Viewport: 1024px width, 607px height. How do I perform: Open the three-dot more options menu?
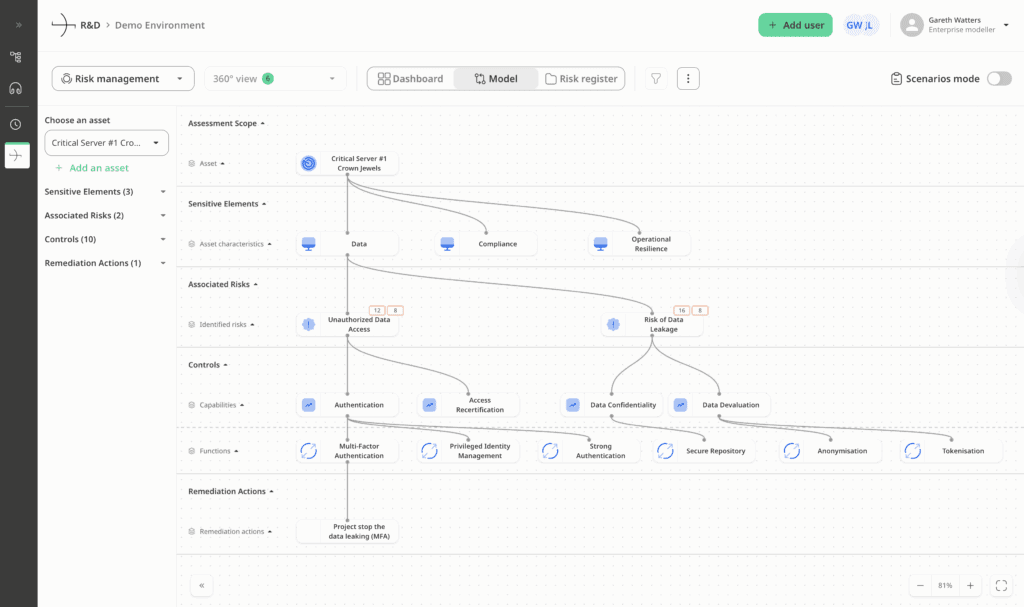pyautogui.click(x=688, y=79)
